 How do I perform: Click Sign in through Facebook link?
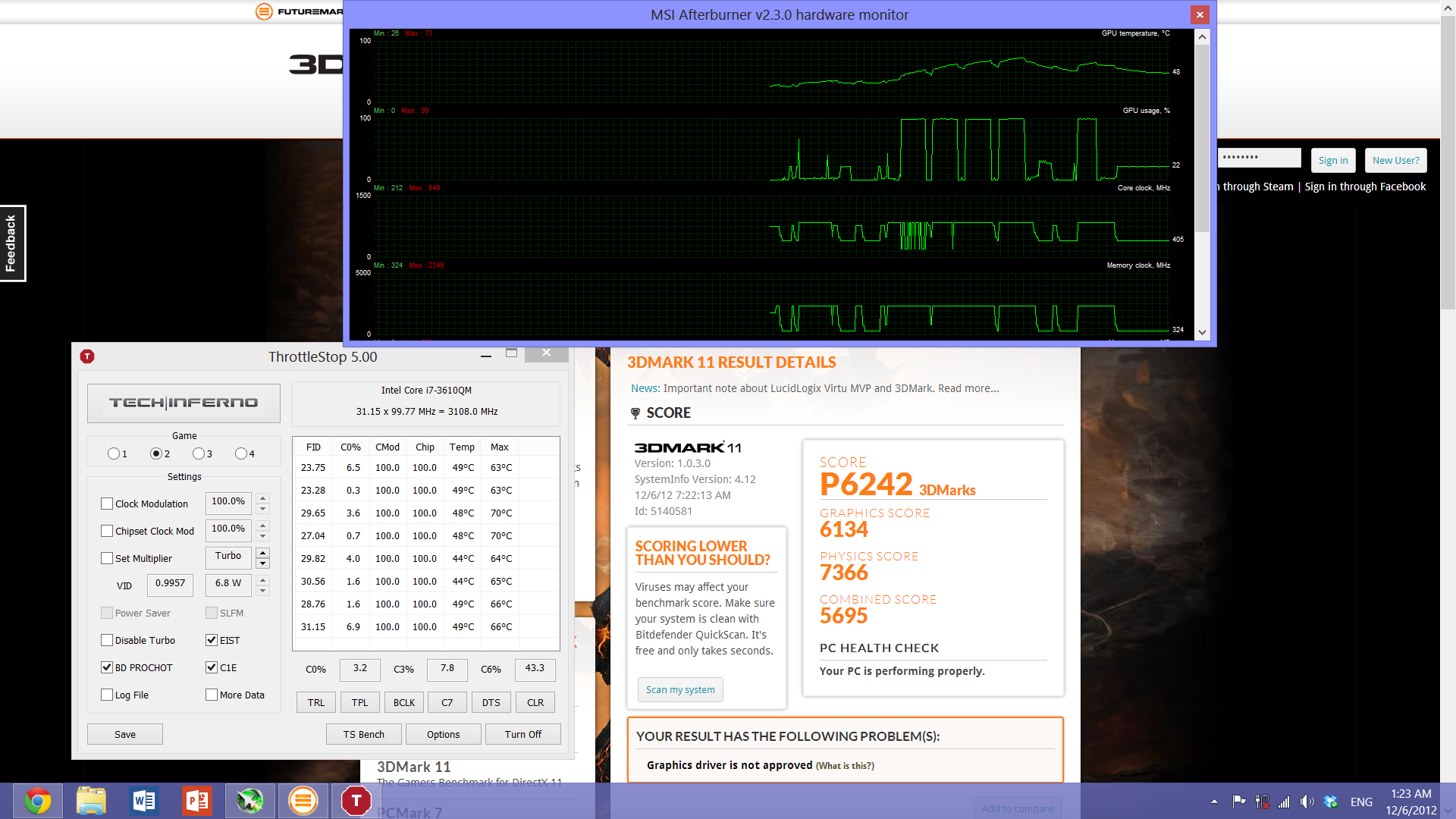point(1365,187)
